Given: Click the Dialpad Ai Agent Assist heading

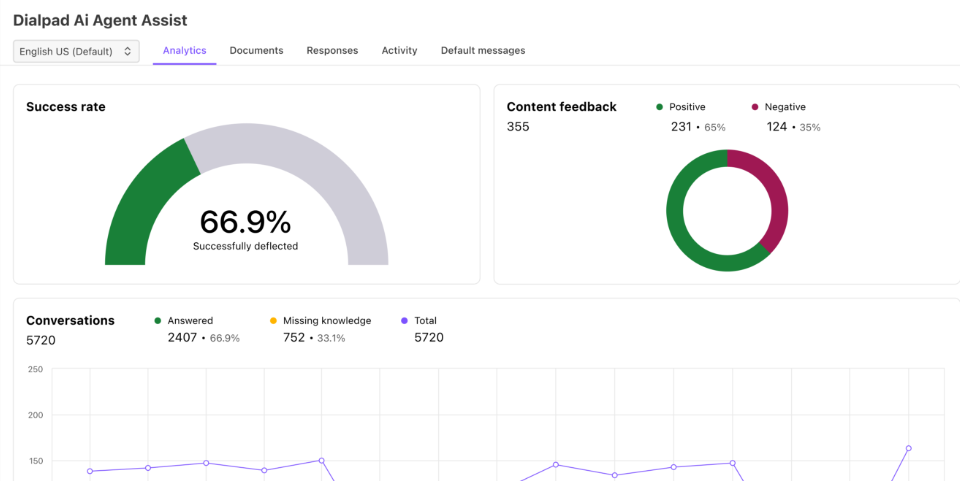Looking at the screenshot, I should (100, 20).
